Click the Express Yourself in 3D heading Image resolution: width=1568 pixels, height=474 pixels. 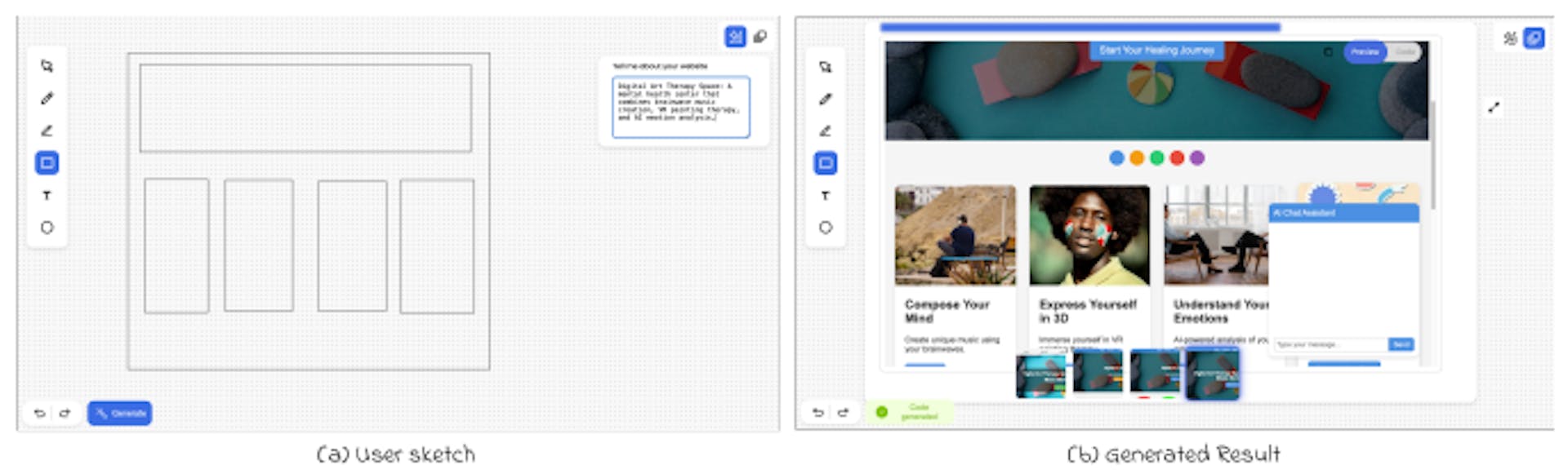pyautogui.click(x=1088, y=311)
